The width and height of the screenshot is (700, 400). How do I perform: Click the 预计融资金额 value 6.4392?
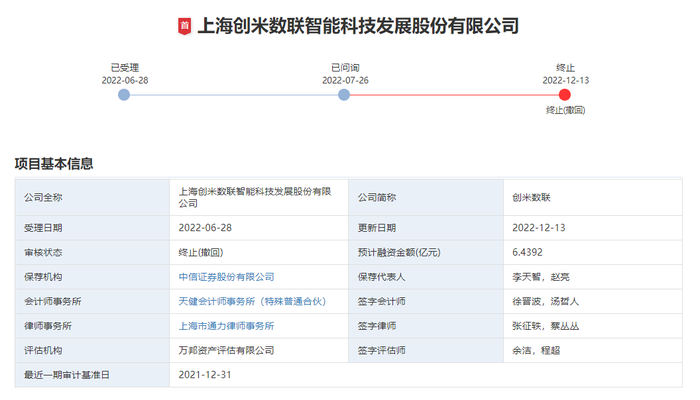pos(527,252)
